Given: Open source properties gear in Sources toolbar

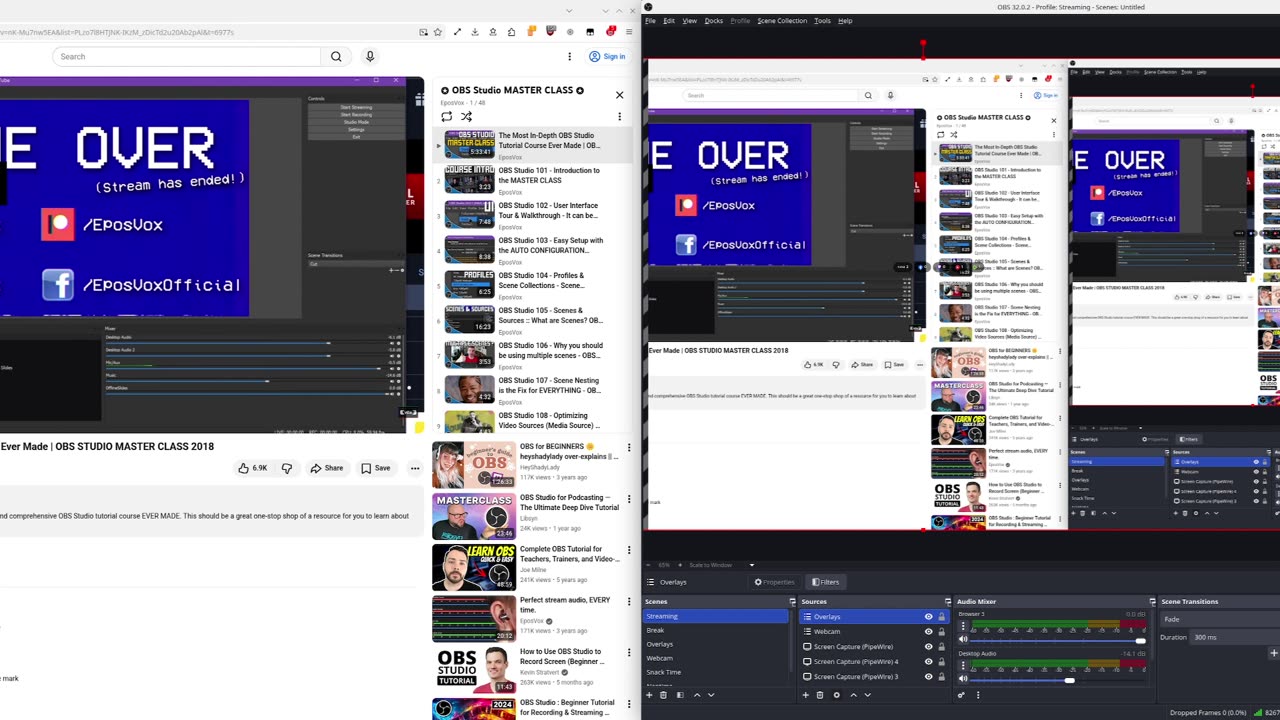Looking at the screenshot, I should coord(837,695).
